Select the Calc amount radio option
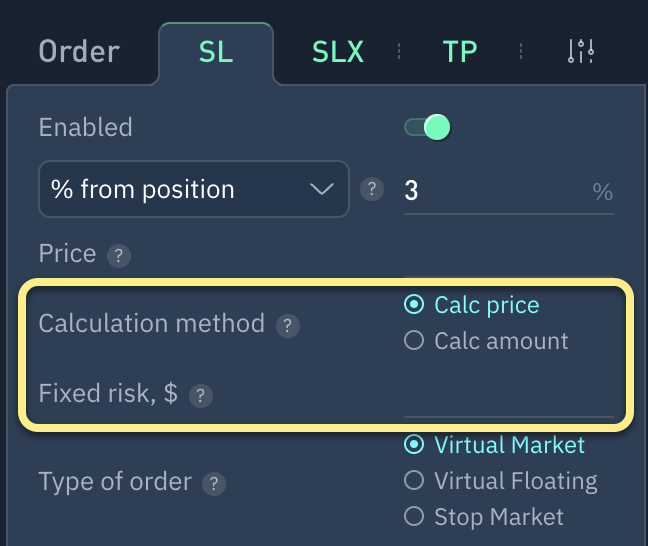Viewport: 648px width, 546px height. coord(414,341)
